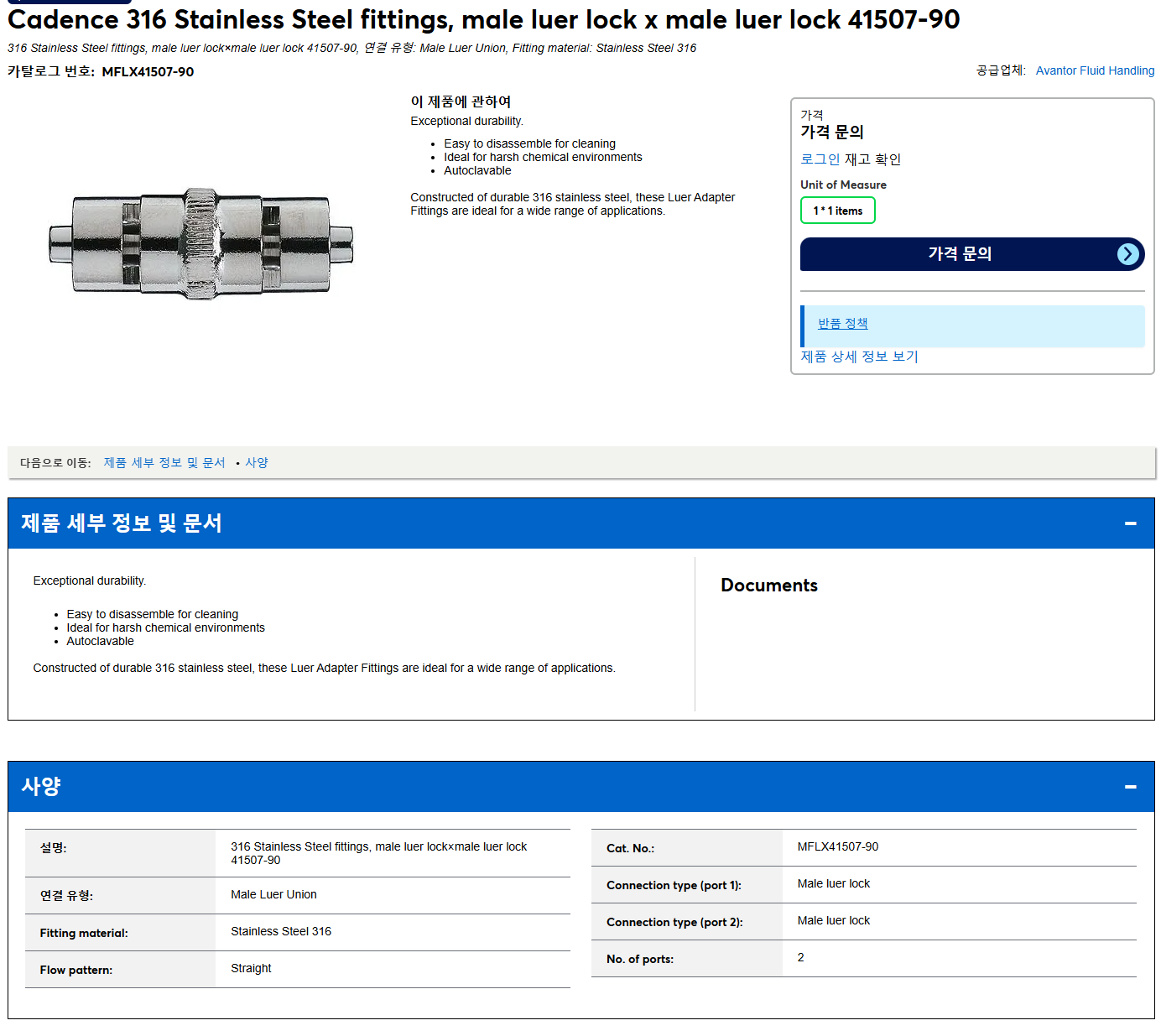Select the 1 * 1 items unit option
Screen dimensions: 1161x1036
[x=837, y=211]
